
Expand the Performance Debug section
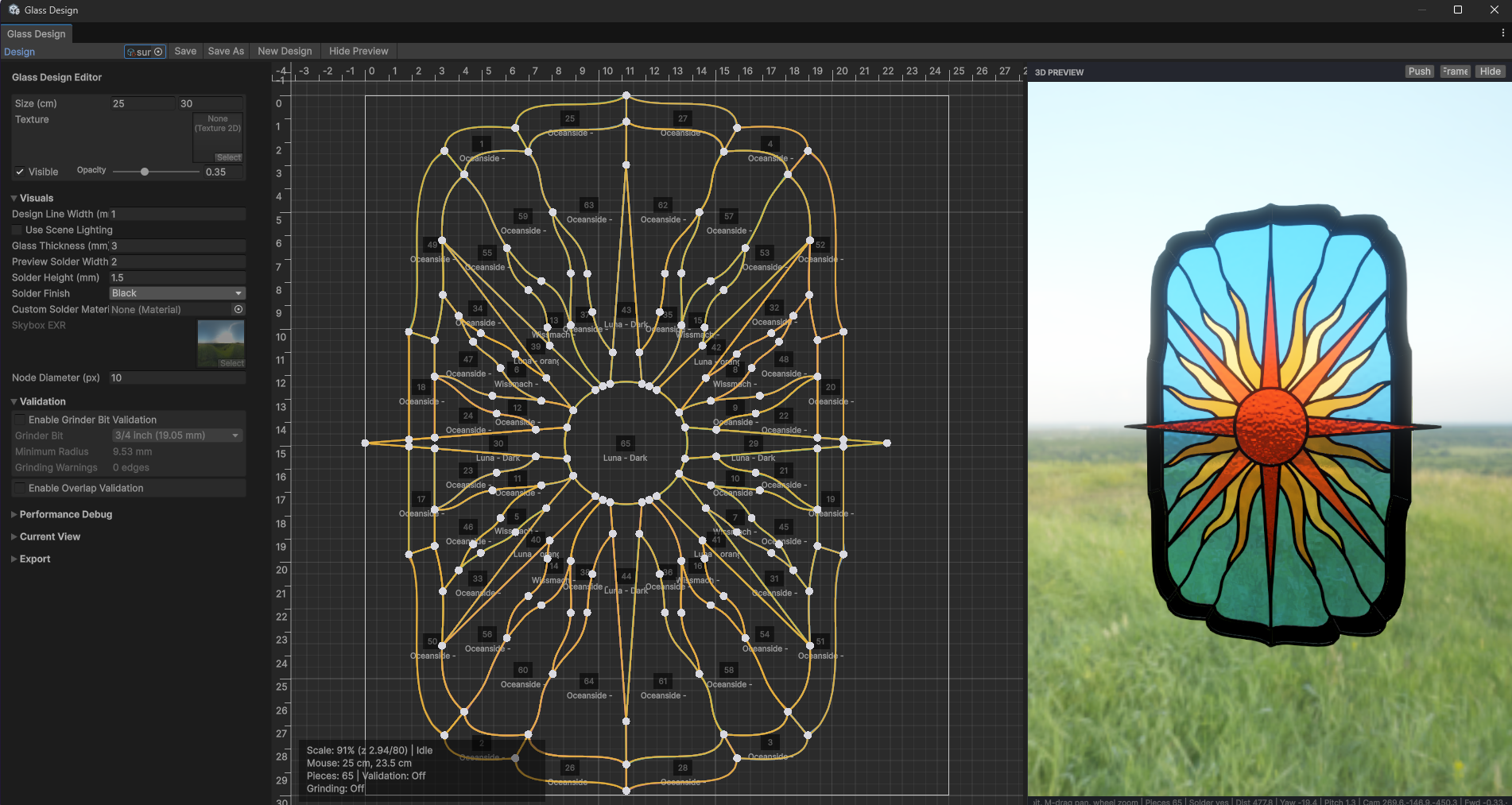click(66, 514)
